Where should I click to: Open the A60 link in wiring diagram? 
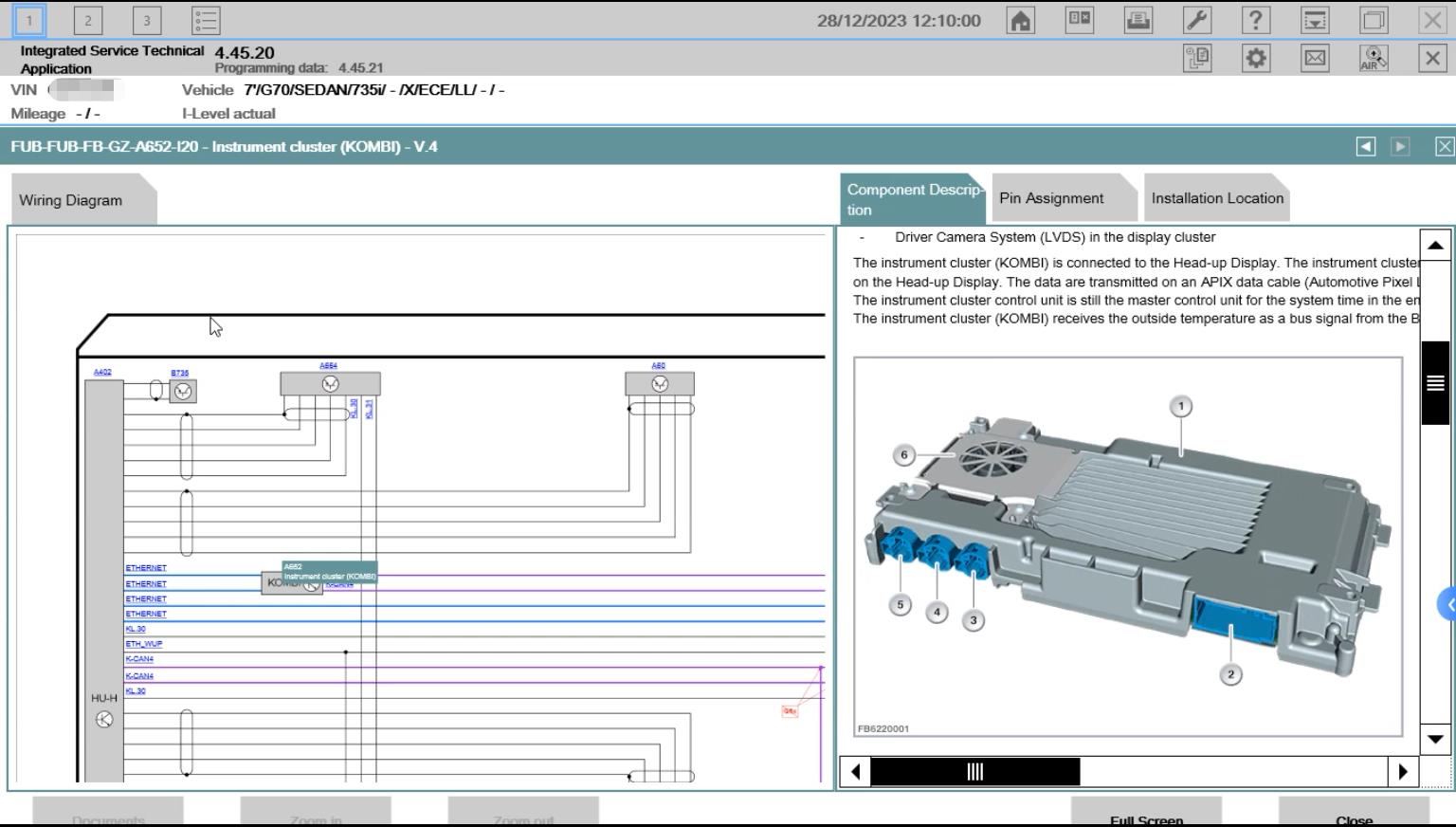point(658,365)
